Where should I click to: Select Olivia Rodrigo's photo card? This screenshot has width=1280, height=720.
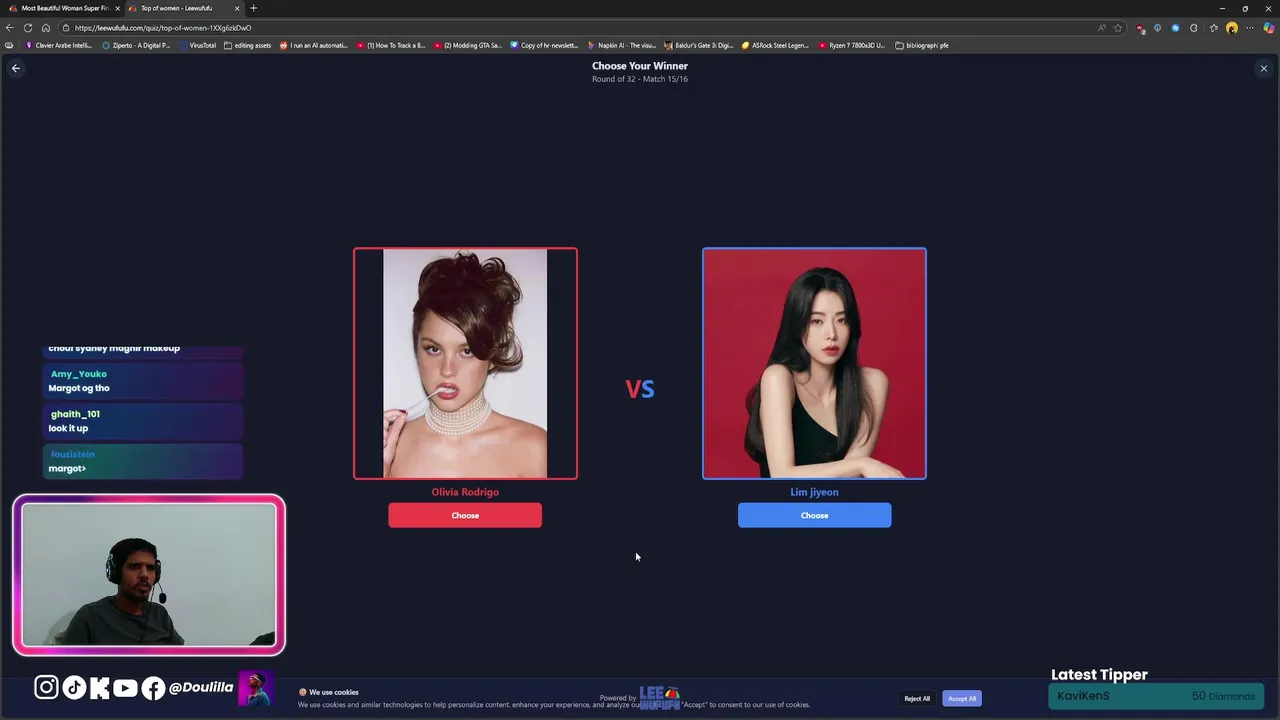point(465,363)
